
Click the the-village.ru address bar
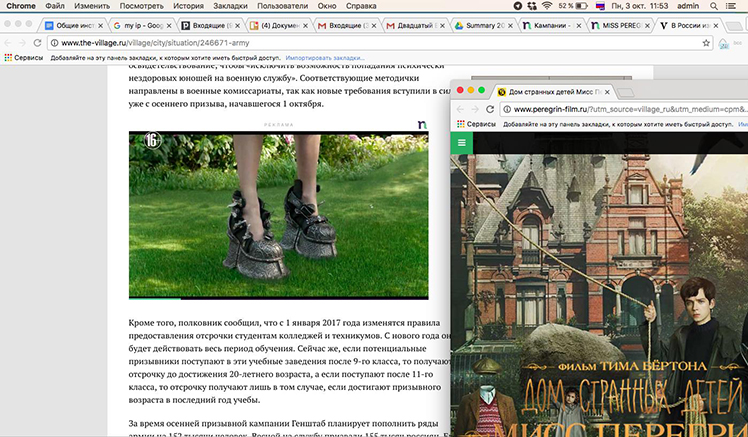coord(381,43)
